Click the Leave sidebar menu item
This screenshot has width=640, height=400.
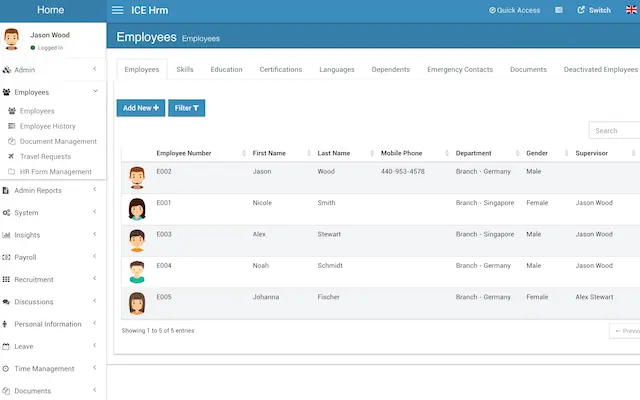point(23,346)
